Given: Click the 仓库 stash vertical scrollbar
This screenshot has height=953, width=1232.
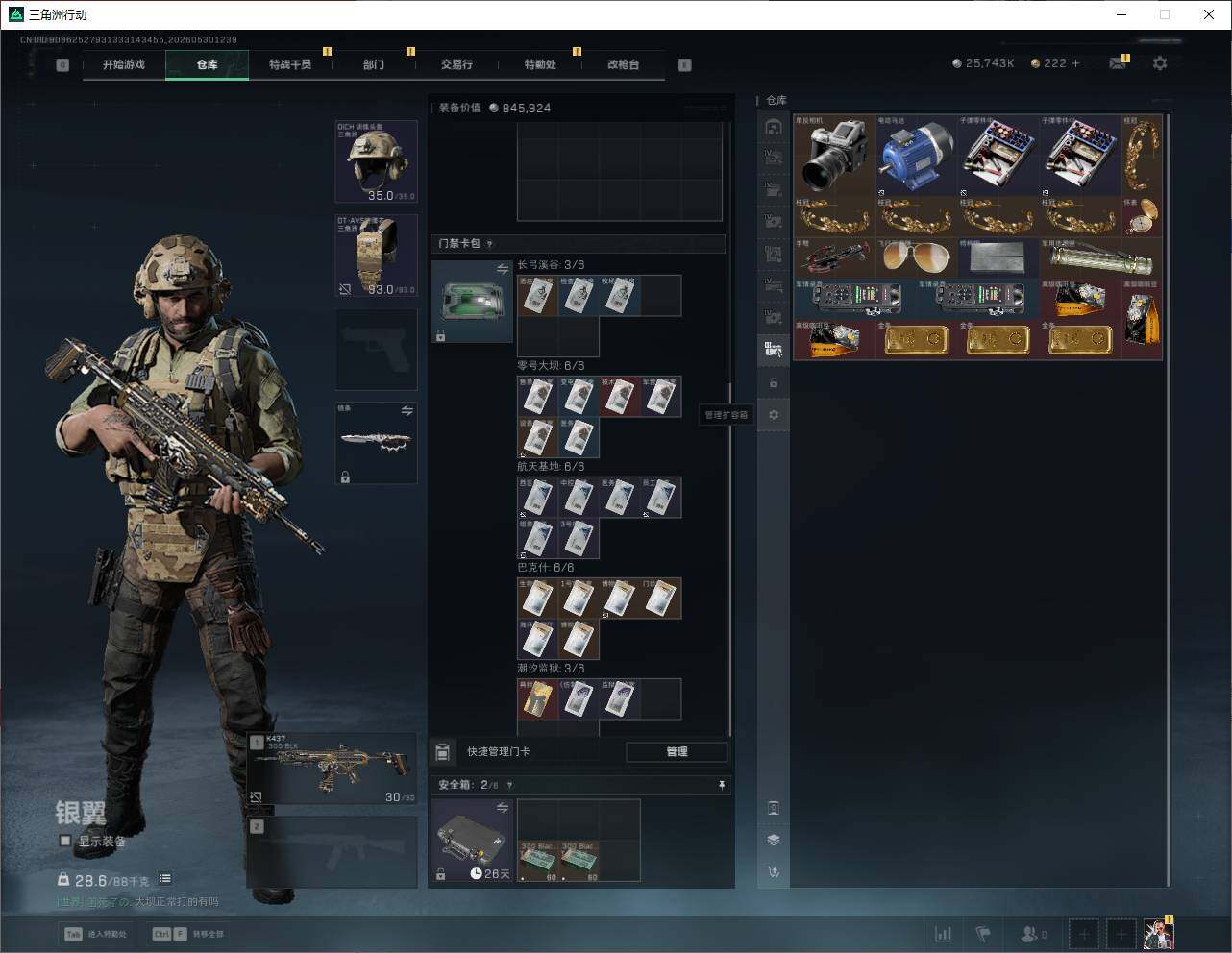Looking at the screenshot, I should click(x=1169, y=500).
